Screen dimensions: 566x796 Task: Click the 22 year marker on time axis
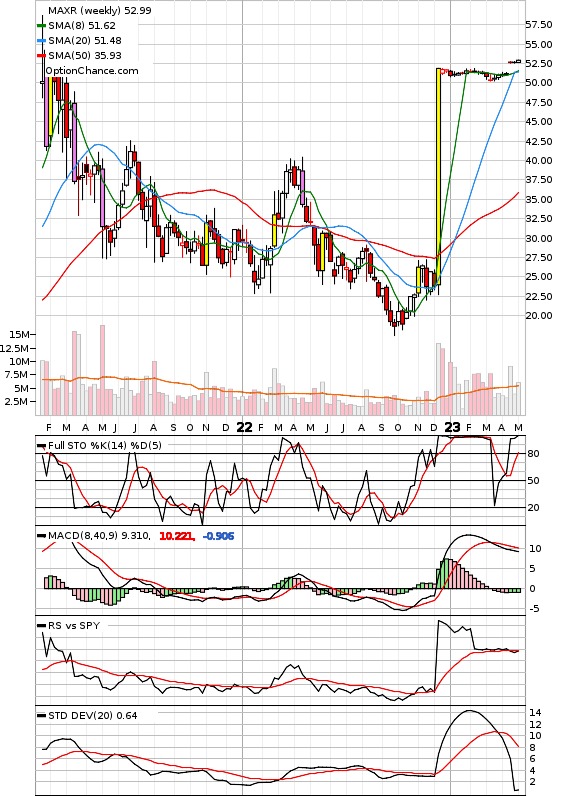click(x=244, y=427)
